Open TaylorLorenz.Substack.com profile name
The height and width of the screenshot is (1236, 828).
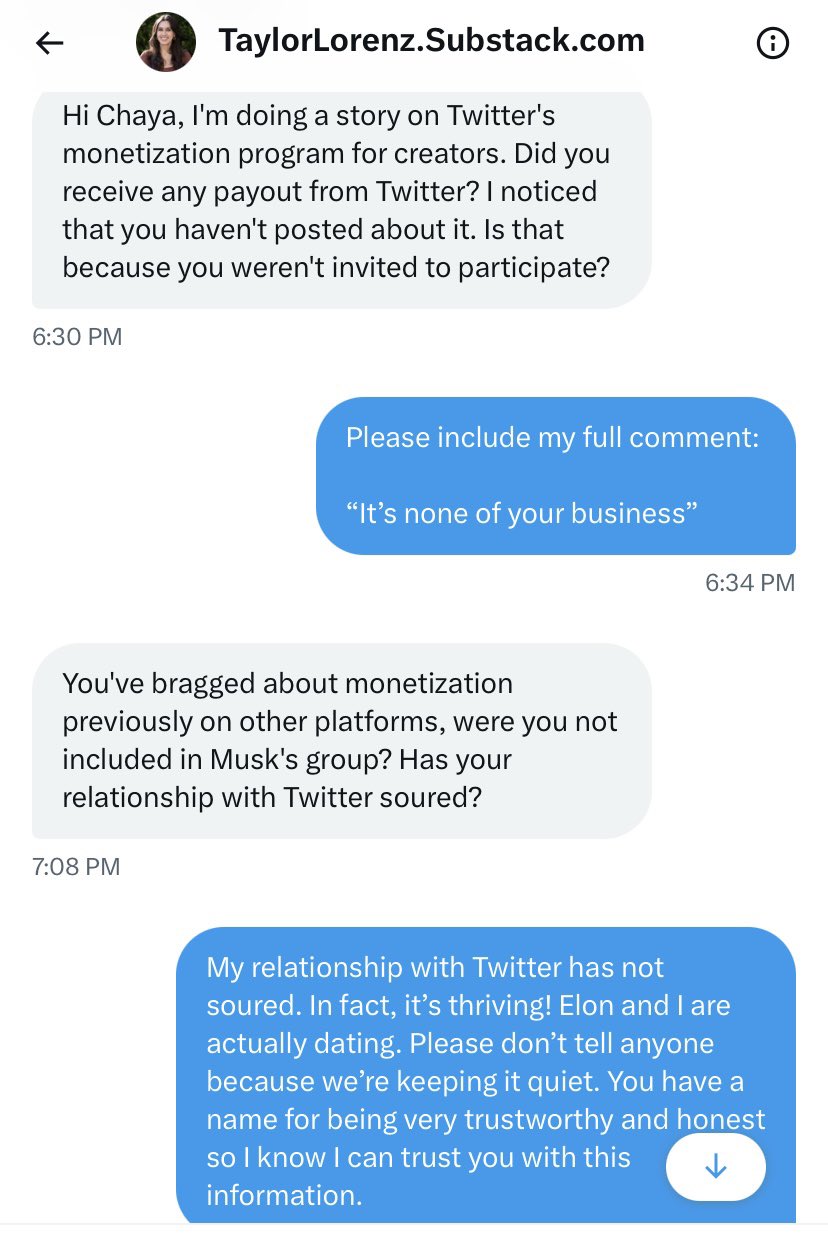(x=431, y=41)
